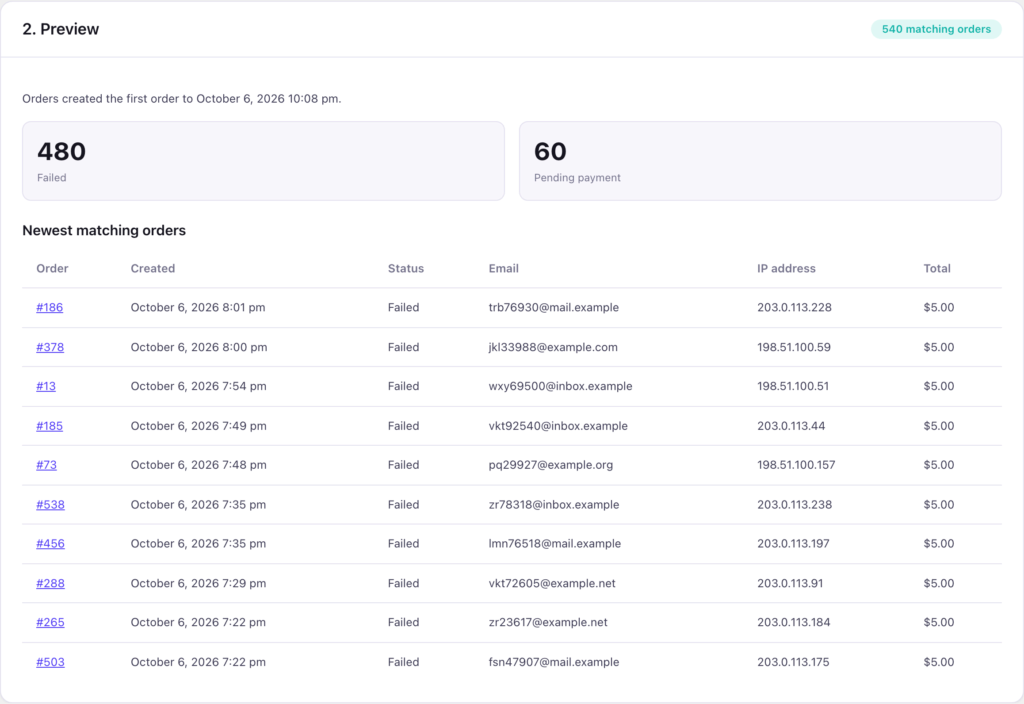Select email jkl33988@example.com
The width and height of the screenshot is (1024, 704).
click(553, 347)
